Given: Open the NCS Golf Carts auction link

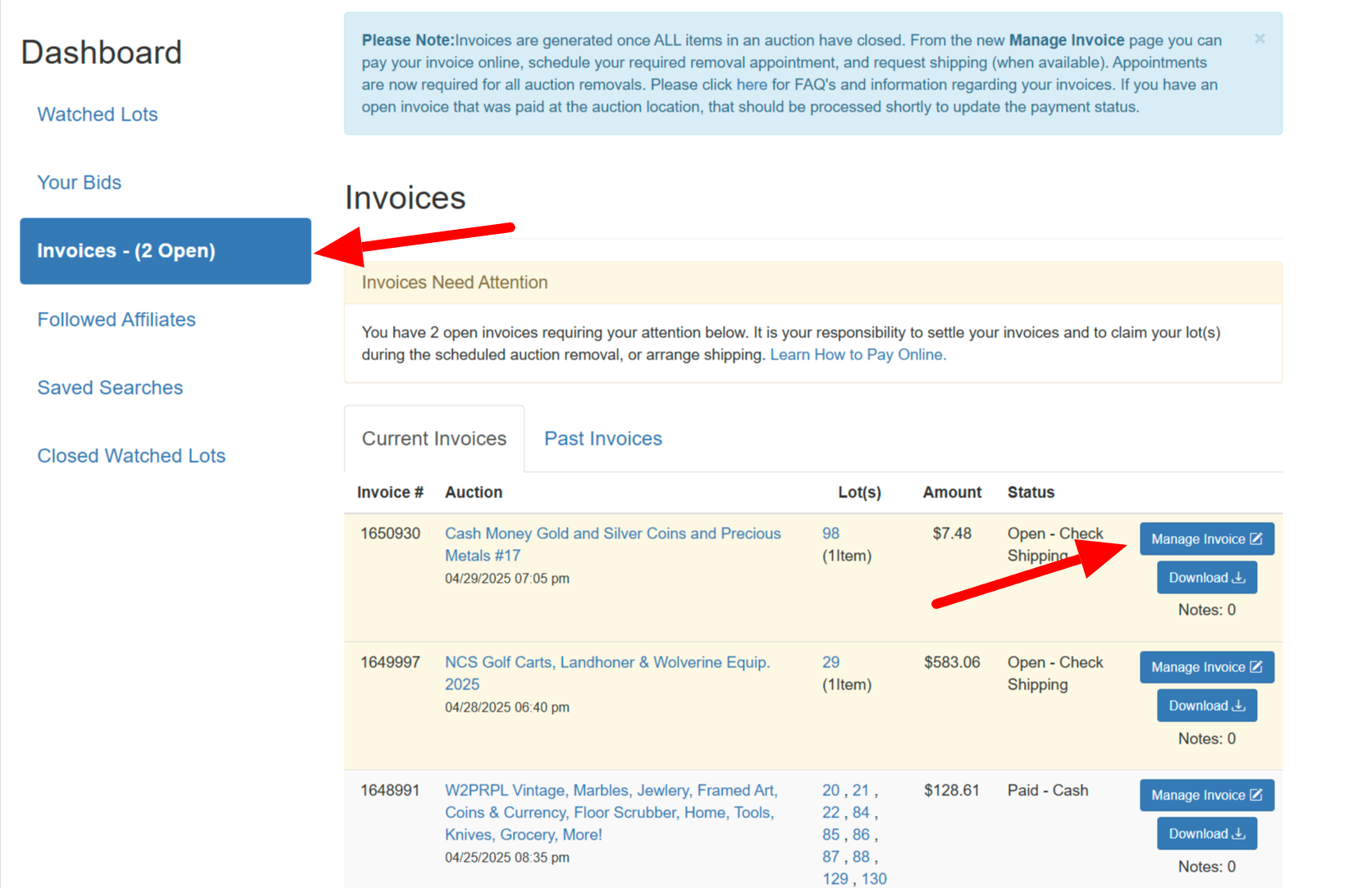Looking at the screenshot, I should [x=606, y=662].
